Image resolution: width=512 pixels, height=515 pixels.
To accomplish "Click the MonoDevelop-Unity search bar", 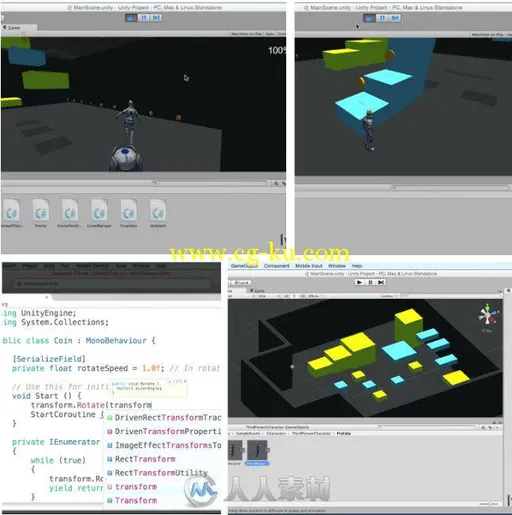I will 113,284.
